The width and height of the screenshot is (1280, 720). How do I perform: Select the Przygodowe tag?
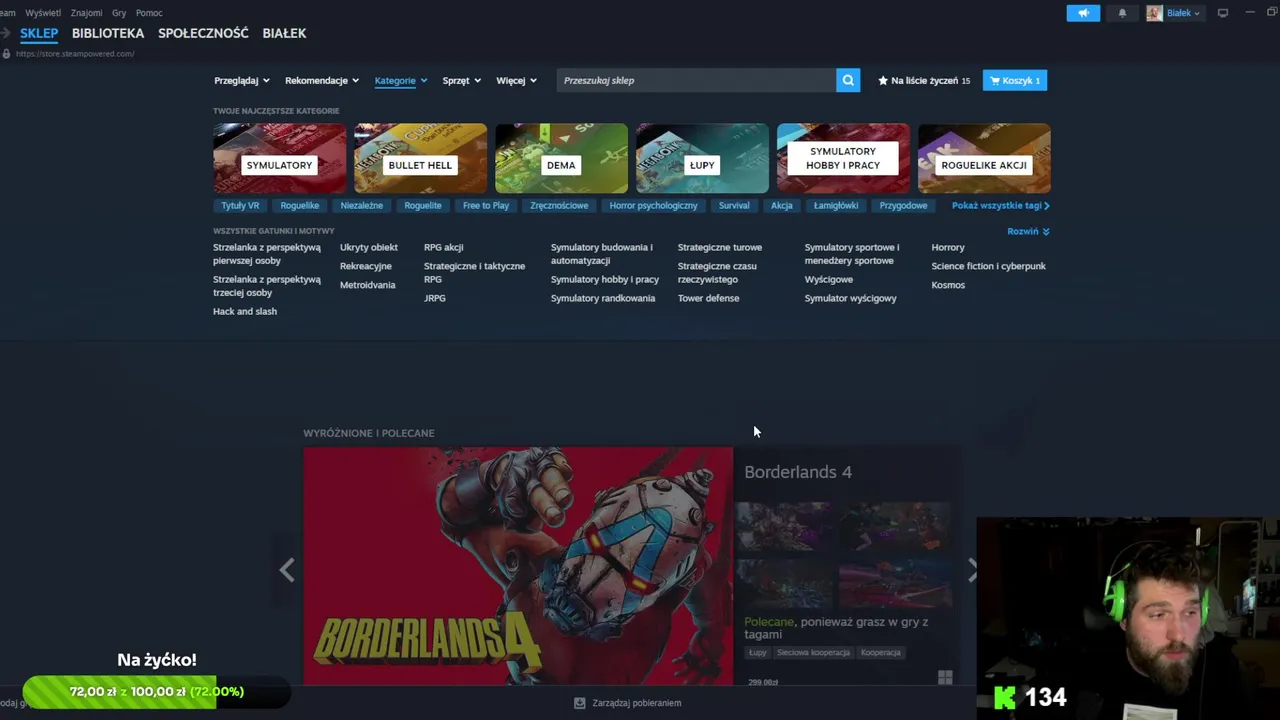tap(903, 205)
